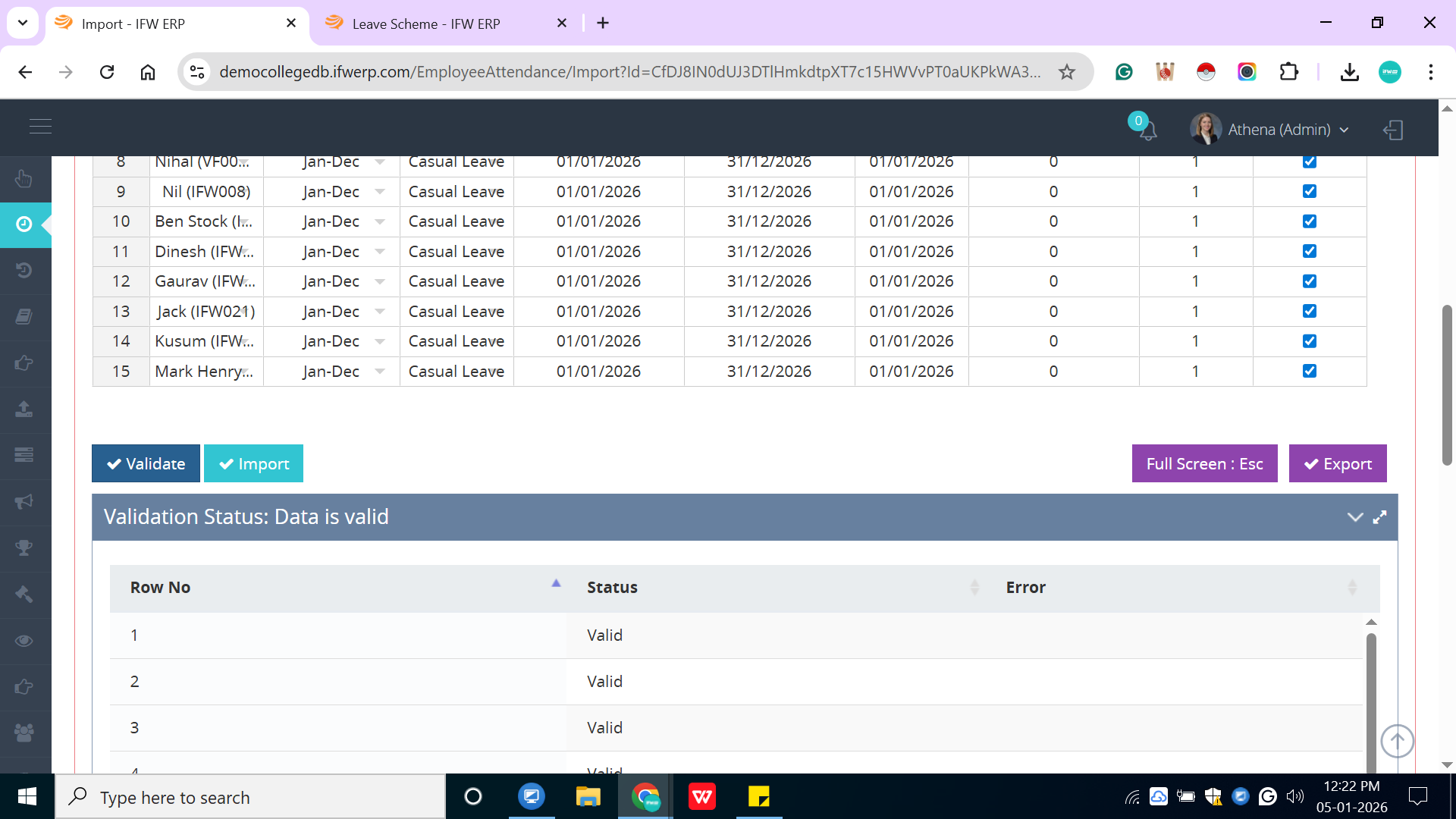The width and height of the screenshot is (1456, 819).
Task: Open Jan-Dec dropdown for row 15 Mark Henry
Action: (x=380, y=372)
